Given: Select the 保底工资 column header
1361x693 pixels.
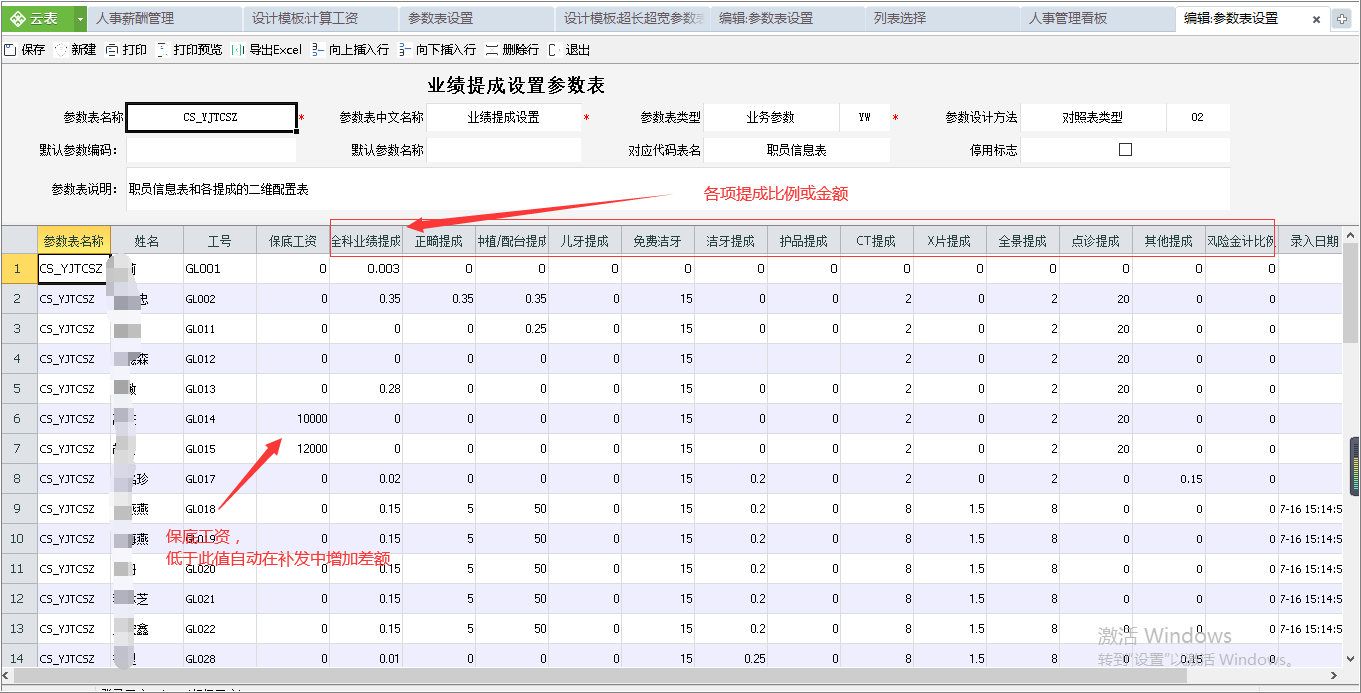Looking at the screenshot, I should [x=293, y=241].
